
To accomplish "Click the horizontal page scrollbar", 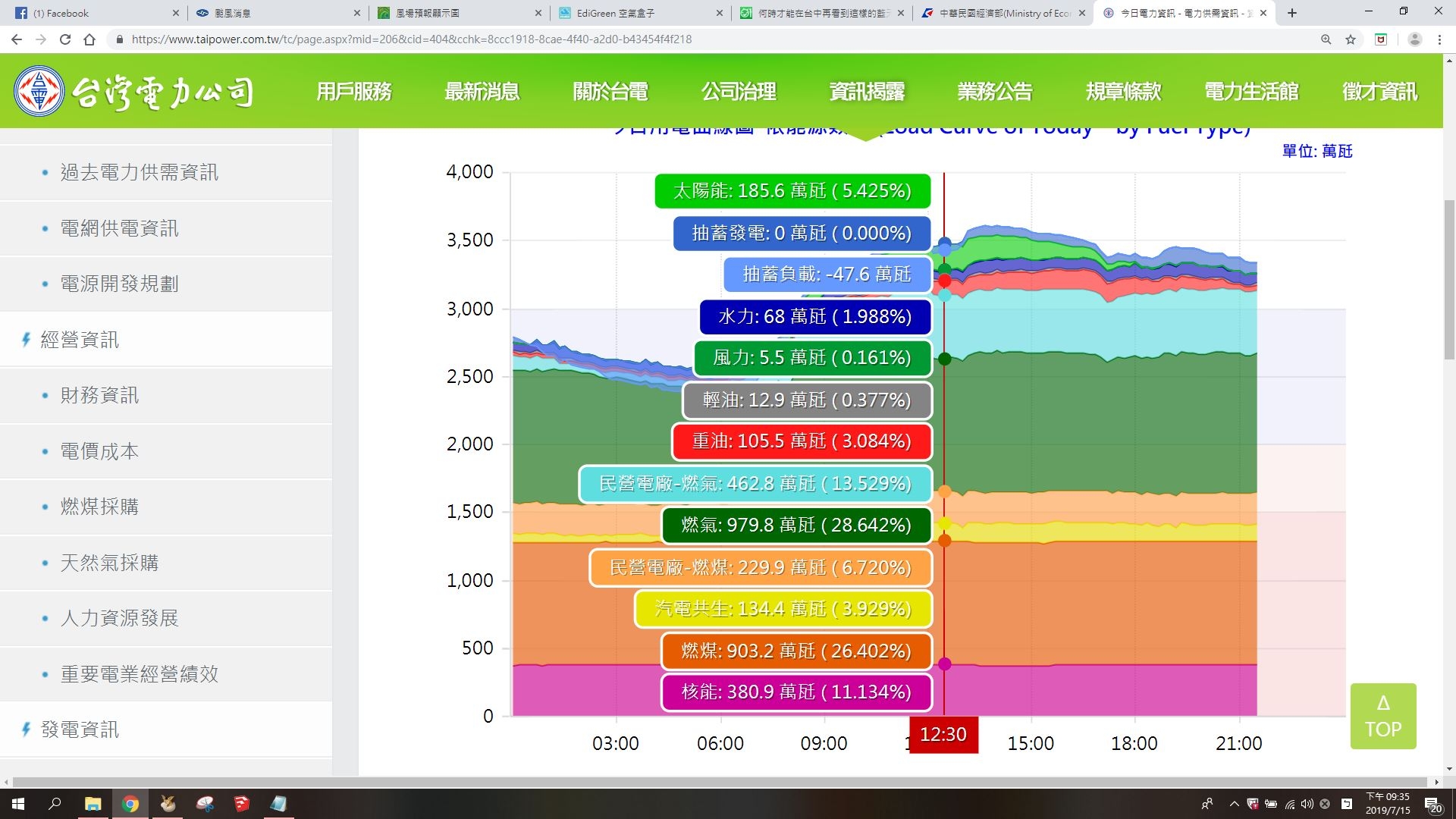I will (720, 782).
